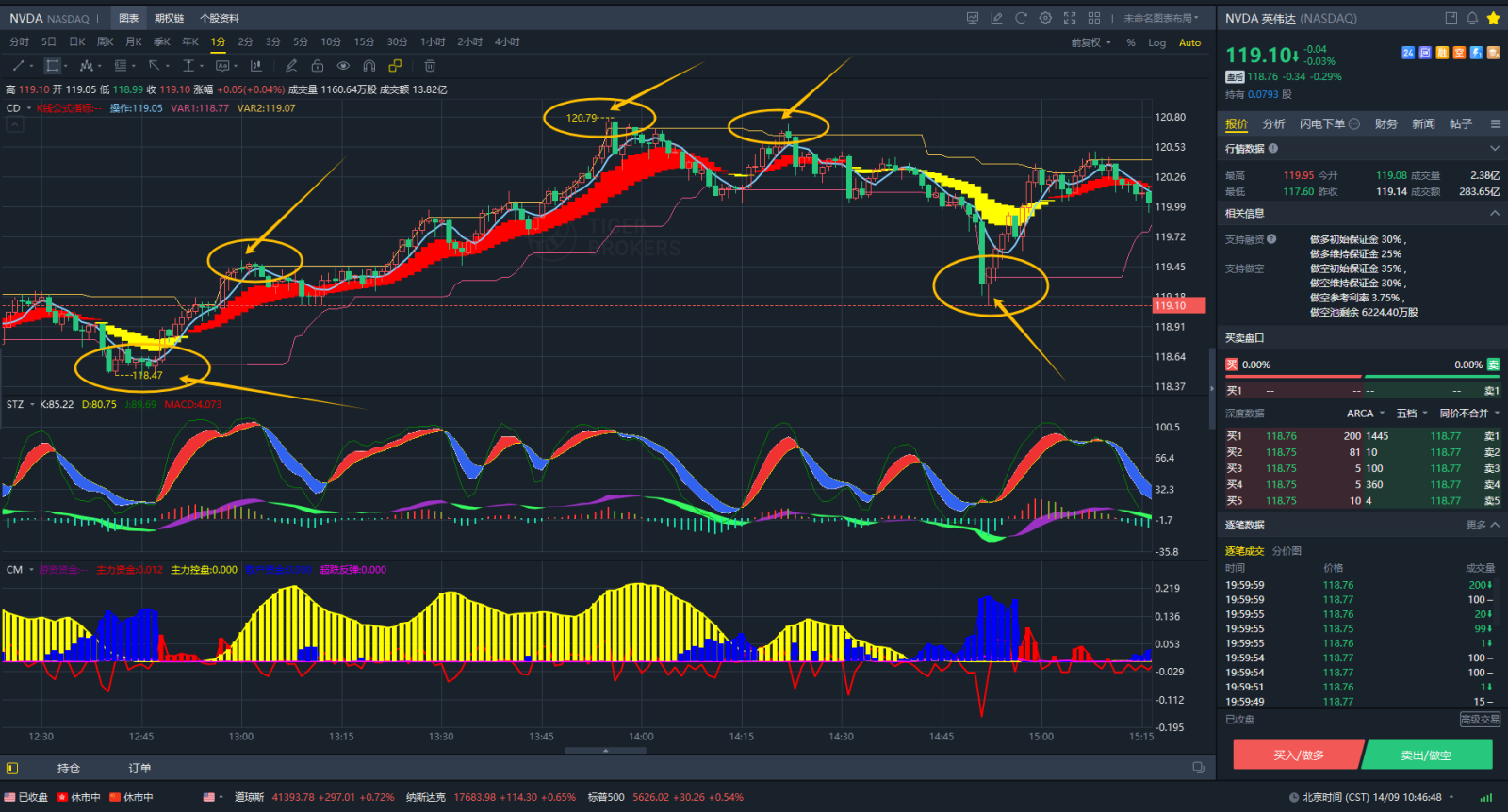The image size is (1508, 812).
Task: Click the save layout icon beside NVDA 英伟达
Action: (1451, 18)
